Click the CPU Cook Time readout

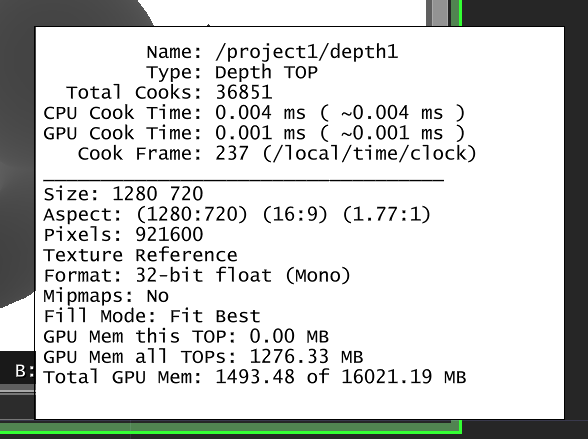(254, 112)
